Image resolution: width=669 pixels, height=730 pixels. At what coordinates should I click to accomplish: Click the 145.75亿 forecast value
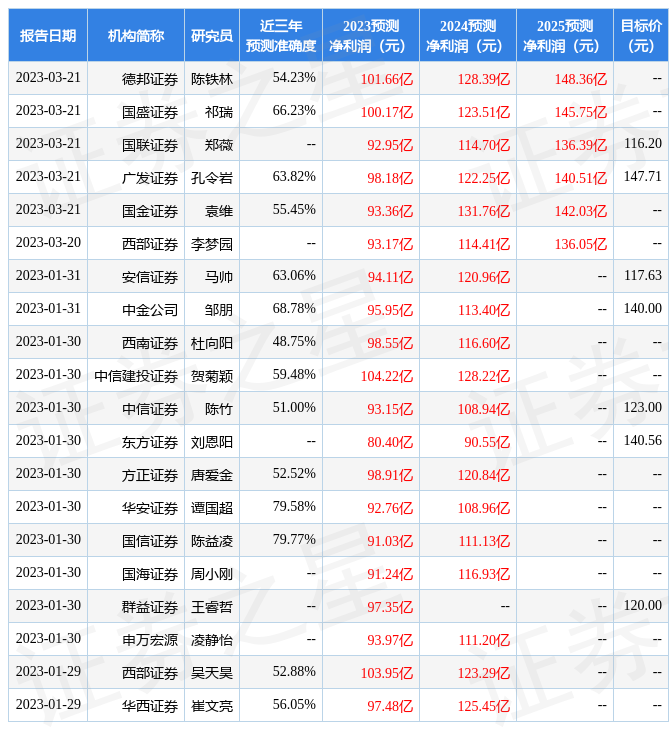tap(581, 112)
